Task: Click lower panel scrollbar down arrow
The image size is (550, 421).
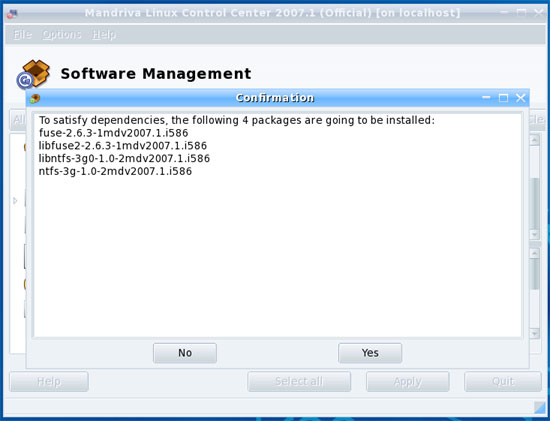Action: pyautogui.click(x=534, y=333)
